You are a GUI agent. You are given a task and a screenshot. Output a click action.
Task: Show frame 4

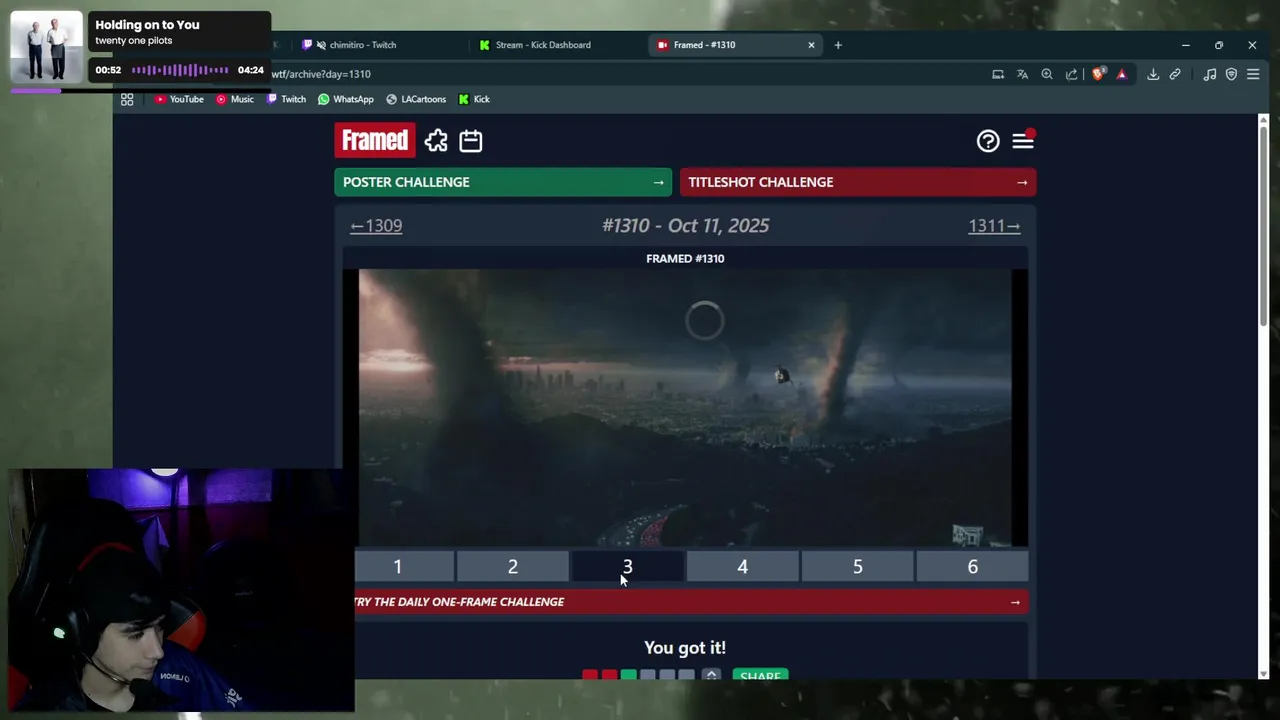[742, 567]
